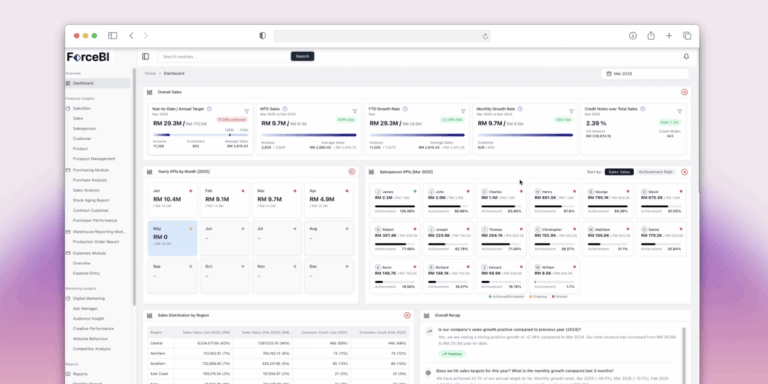
Task: Click the browser back arrow
Action: pos(131,36)
